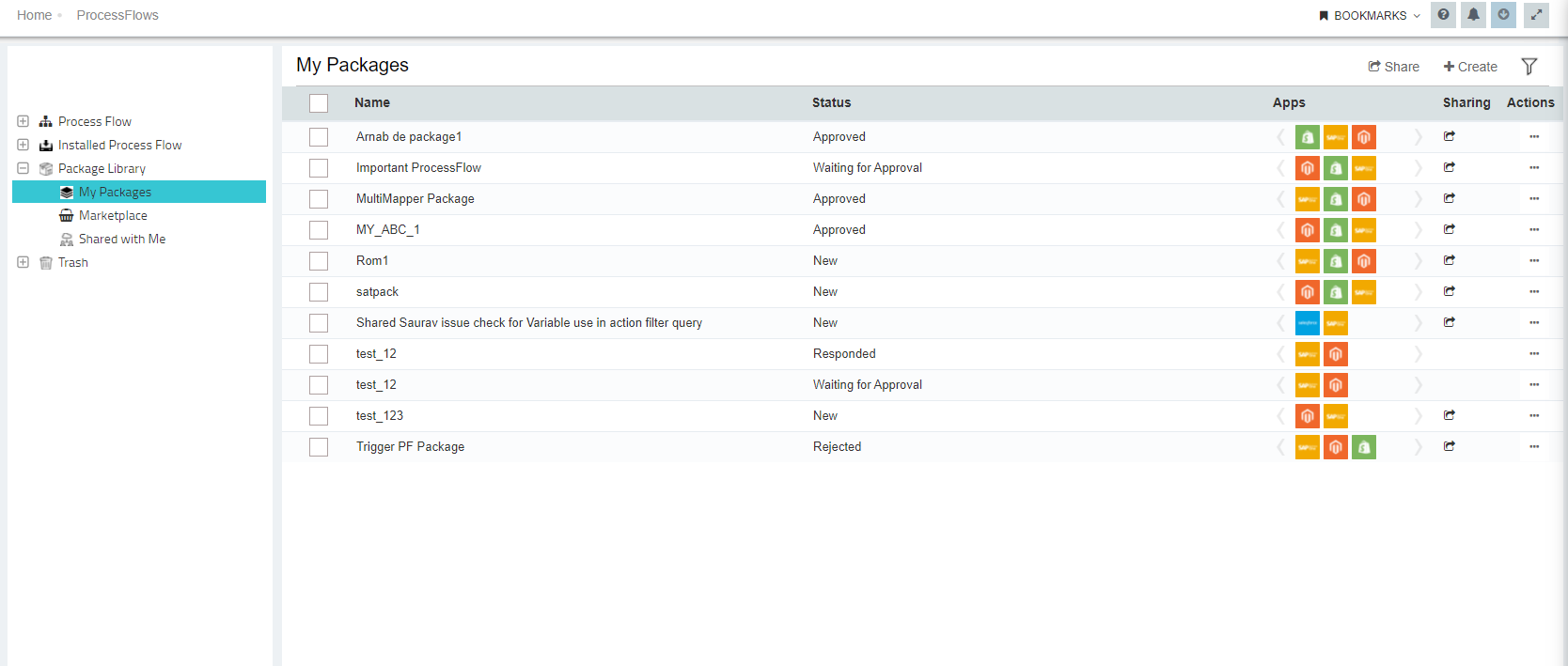Click the Share button above the table
The width and height of the screenshot is (1568, 666).
pos(1393,67)
